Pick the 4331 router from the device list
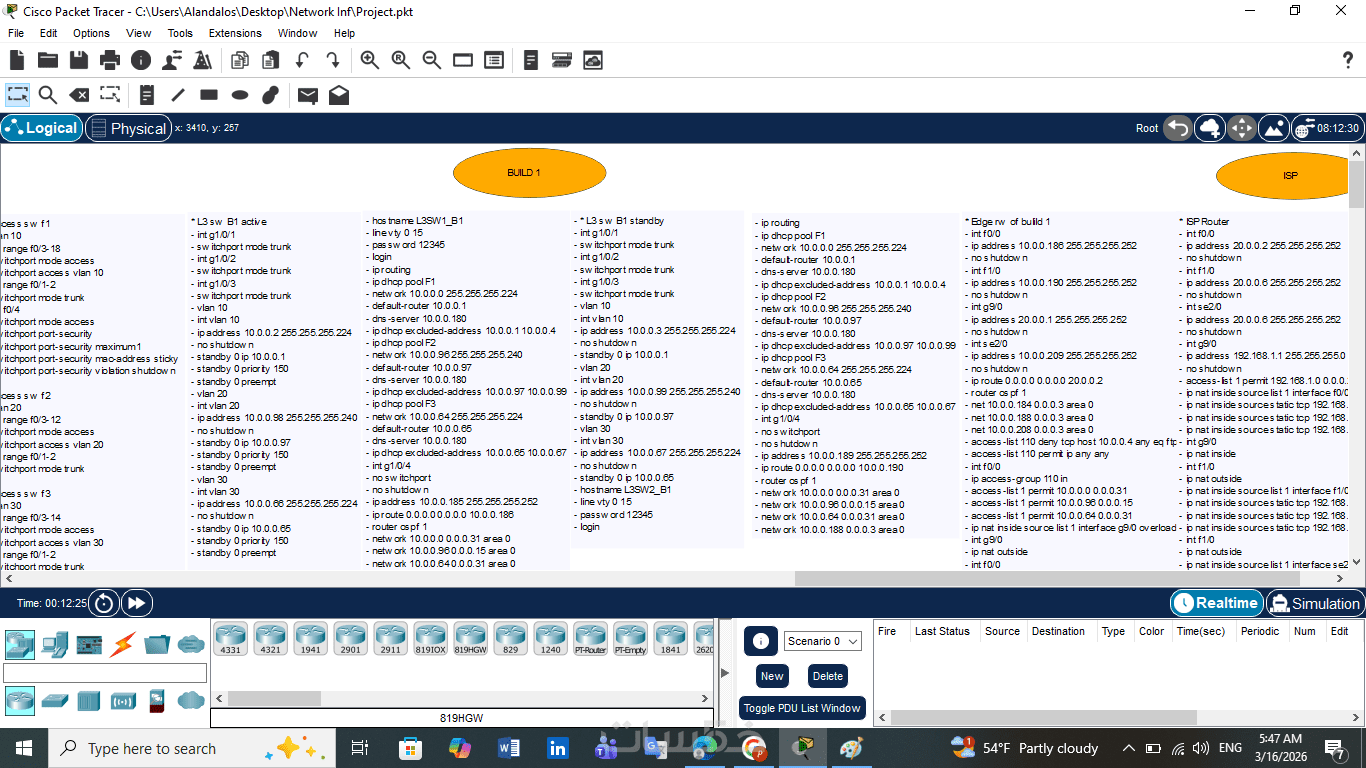Image resolution: width=1366 pixels, height=768 pixels. point(231,638)
